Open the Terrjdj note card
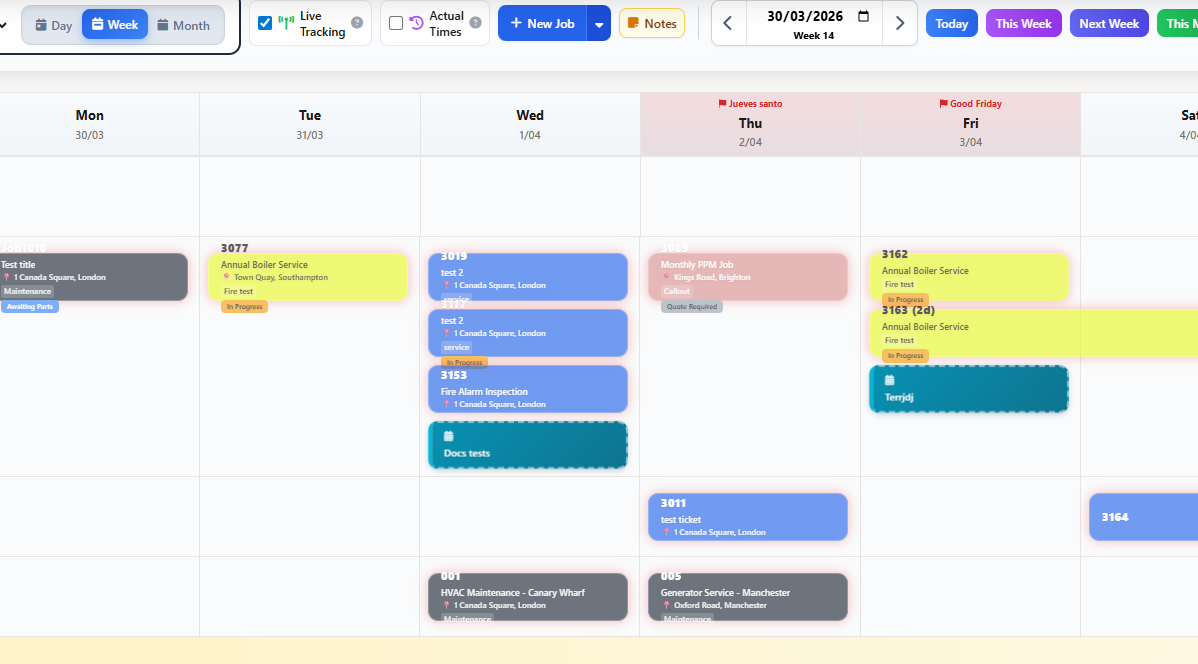 969,389
